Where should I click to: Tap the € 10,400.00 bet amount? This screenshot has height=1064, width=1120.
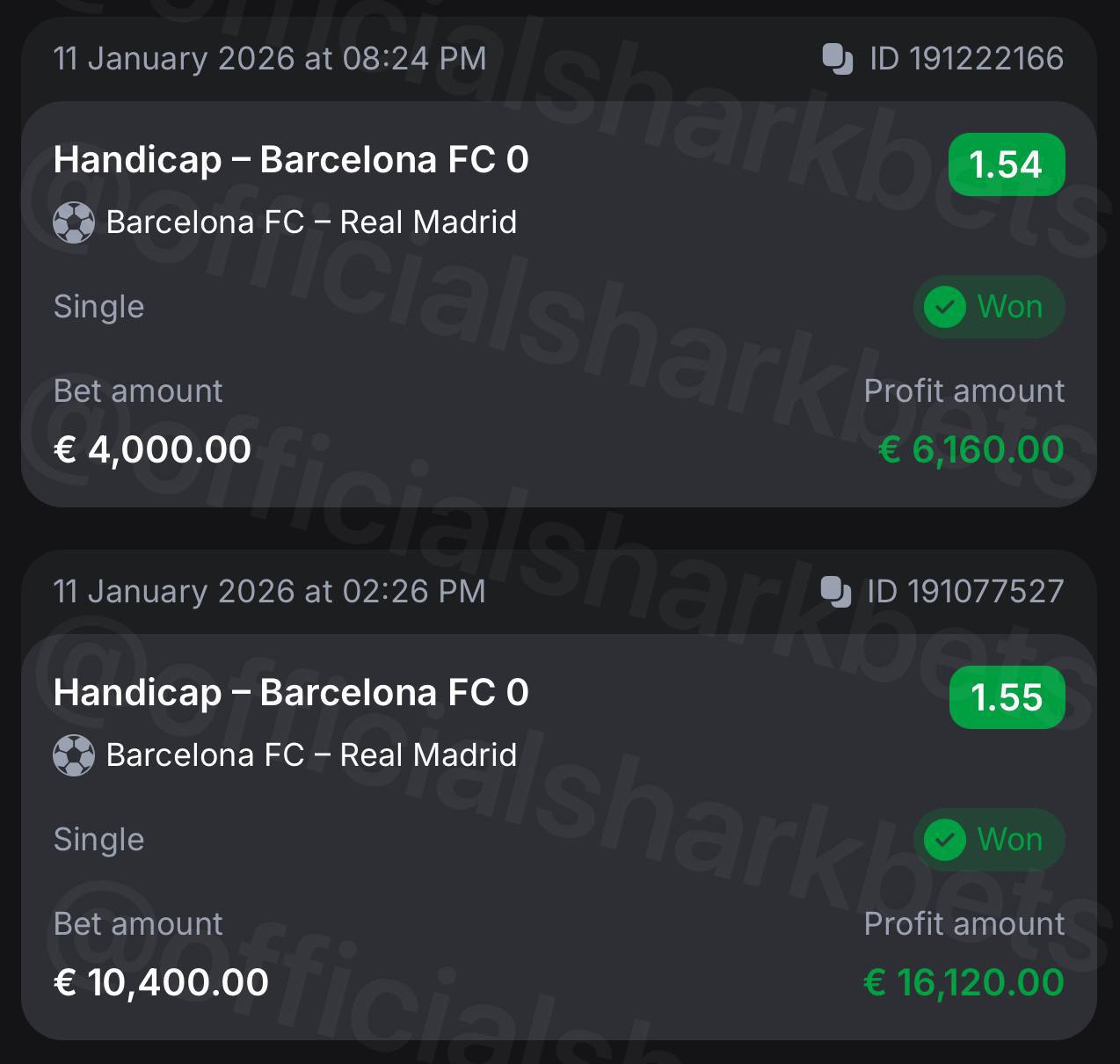[161, 983]
